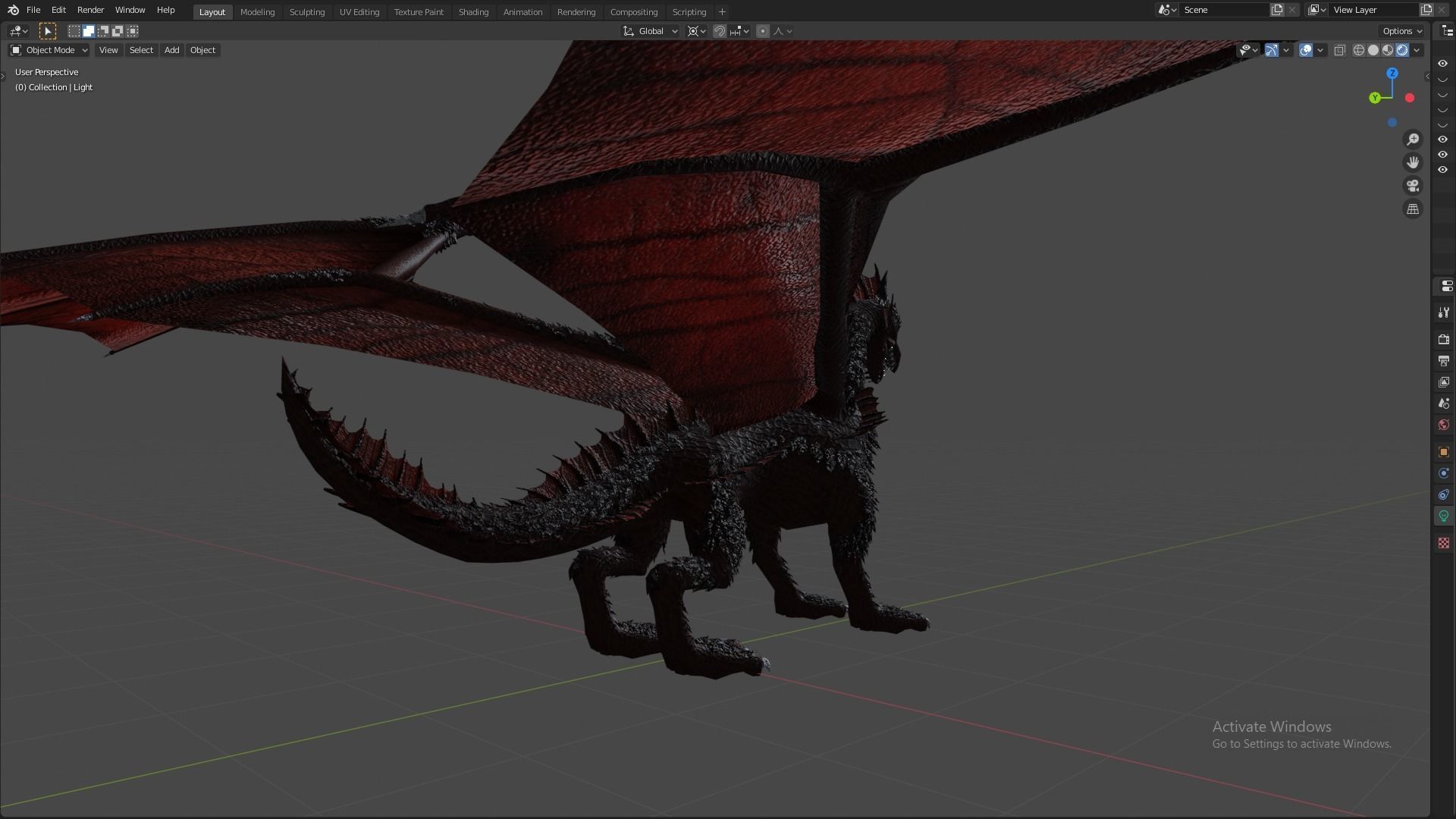1456x819 pixels.
Task: Open the viewport Add menu
Action: pyautogui.click(x=172, y=50)
